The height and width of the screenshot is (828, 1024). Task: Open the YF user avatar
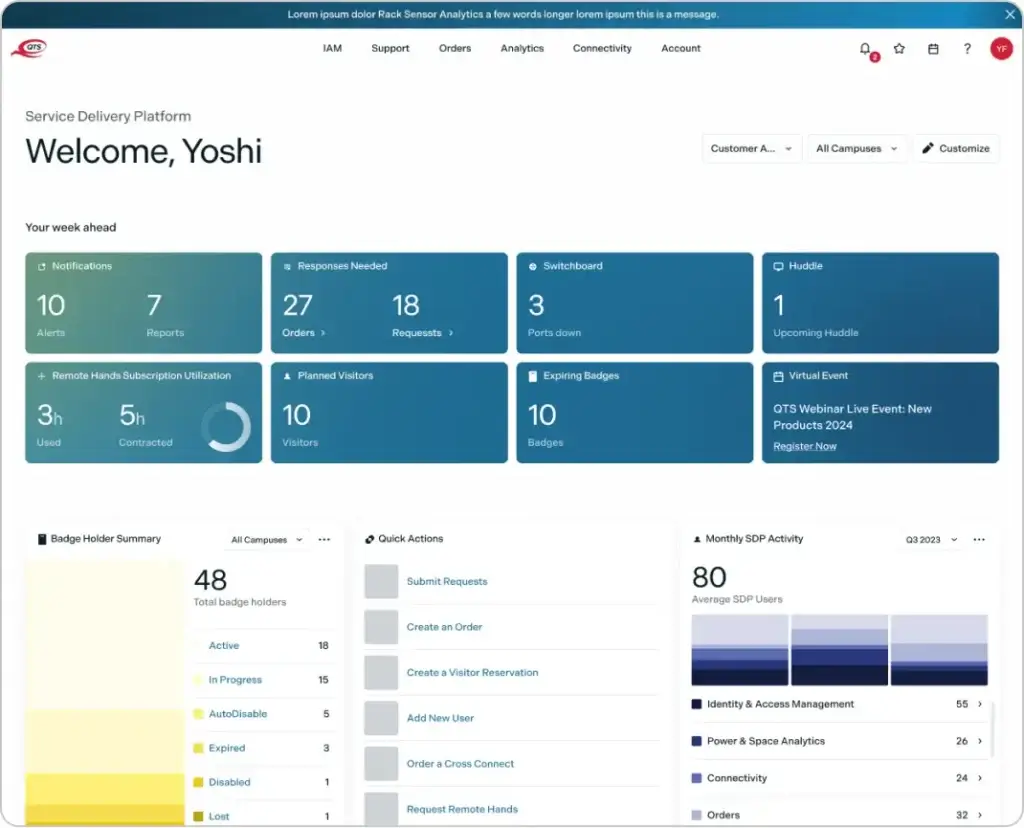pos(1001,49)
